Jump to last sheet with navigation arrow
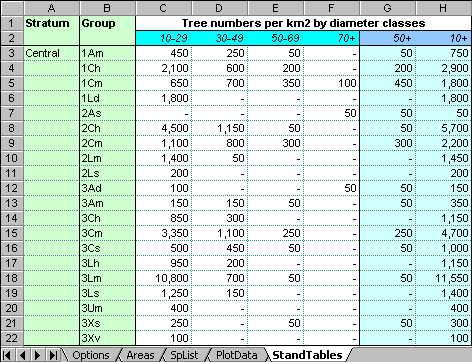Viewport: 472px width, 362px height. click(x=53, y=355)
